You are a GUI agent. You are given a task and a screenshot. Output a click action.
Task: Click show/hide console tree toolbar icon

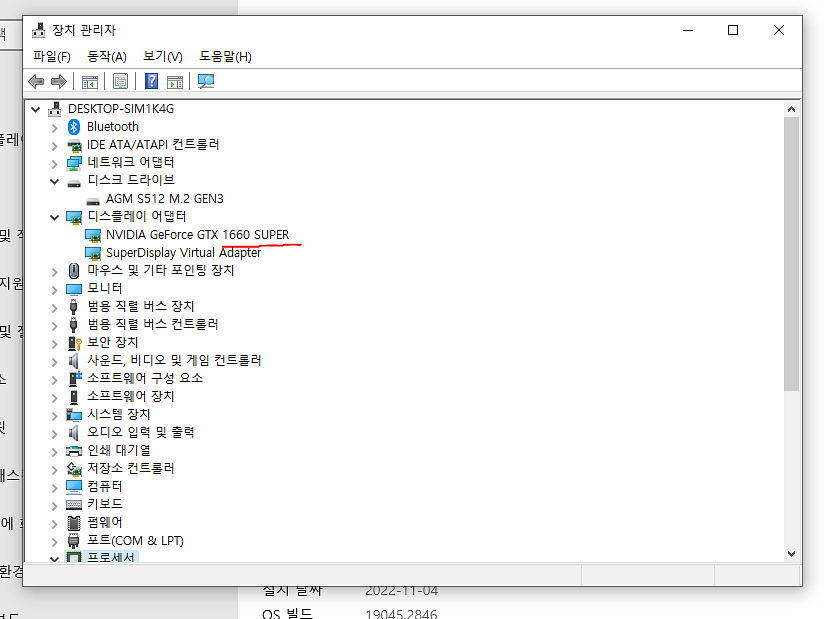[90, 81]
